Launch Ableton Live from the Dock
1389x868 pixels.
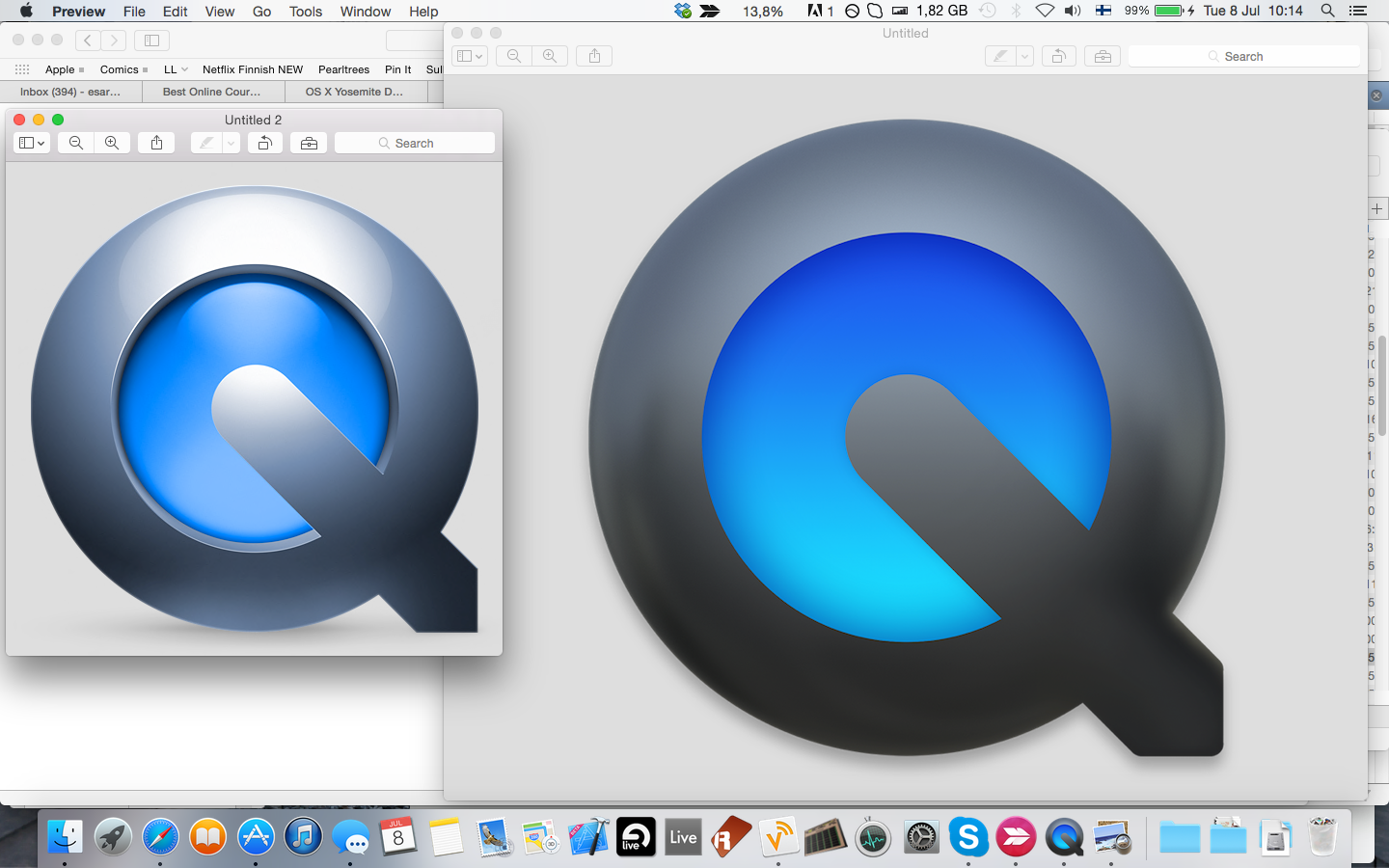(635, 837)
